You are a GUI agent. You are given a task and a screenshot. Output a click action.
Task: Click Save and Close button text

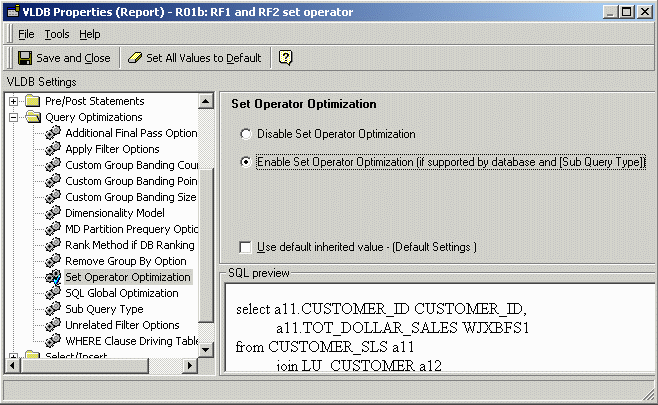tap(73, 58)
